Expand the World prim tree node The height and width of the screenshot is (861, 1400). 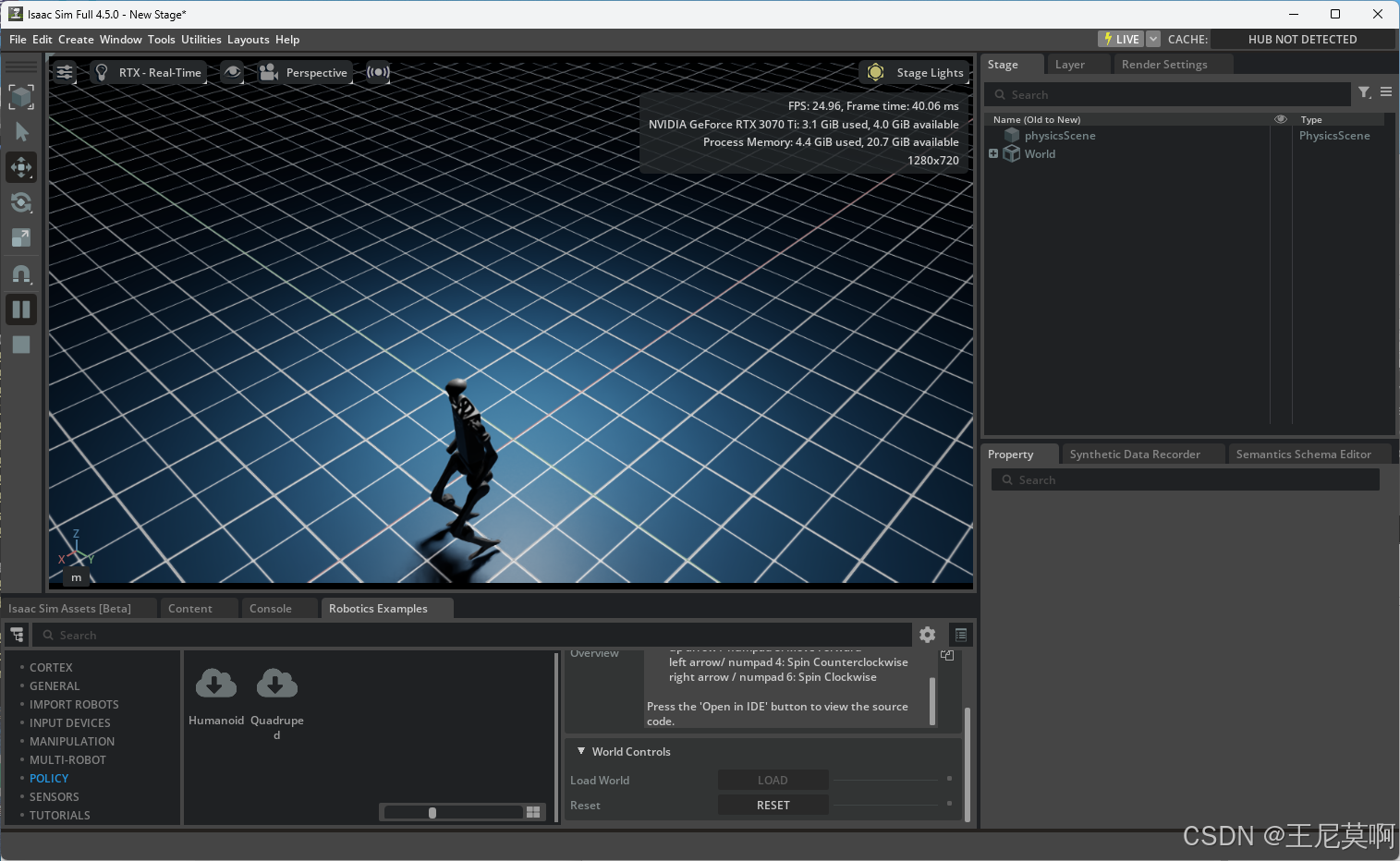(x=993, y=154)
